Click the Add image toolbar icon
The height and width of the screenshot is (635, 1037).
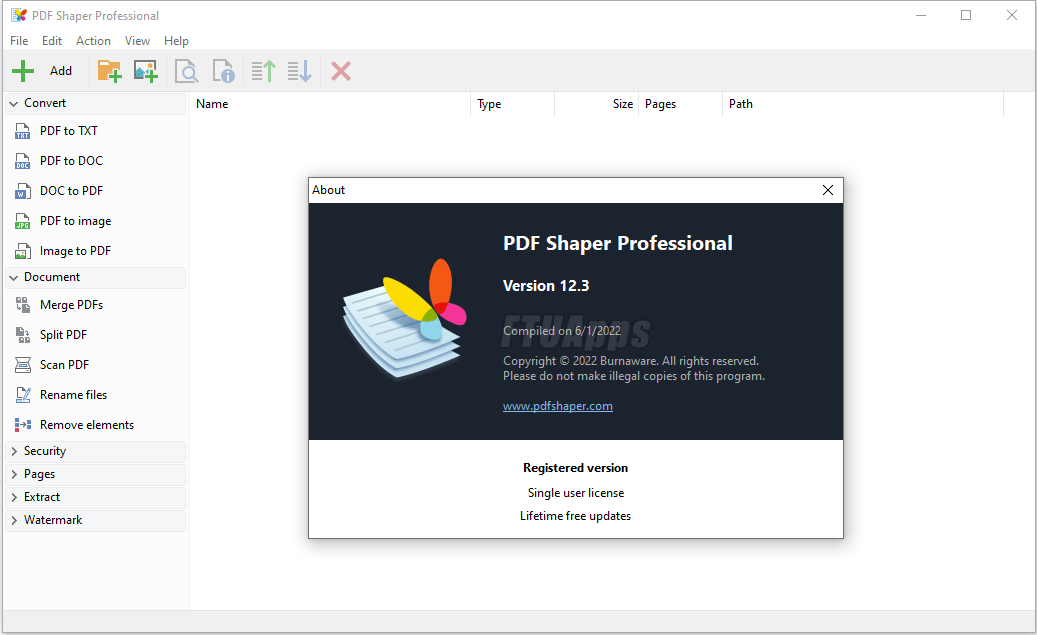coord(145,71)
